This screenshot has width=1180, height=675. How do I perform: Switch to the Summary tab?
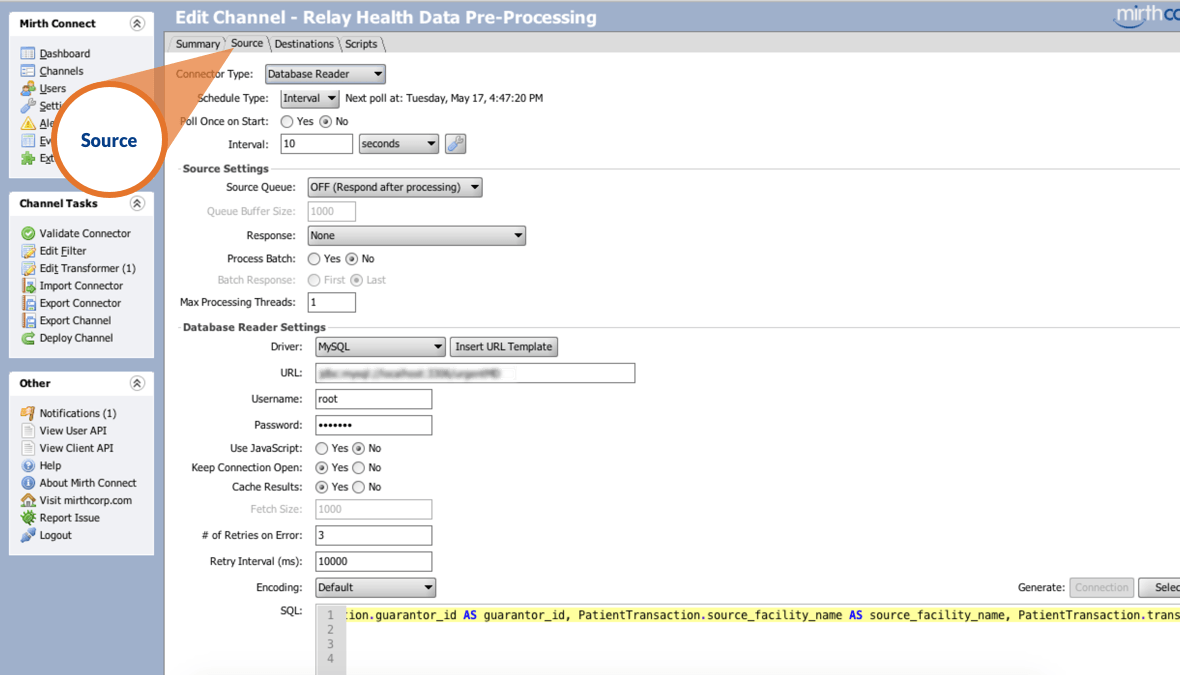197,44
